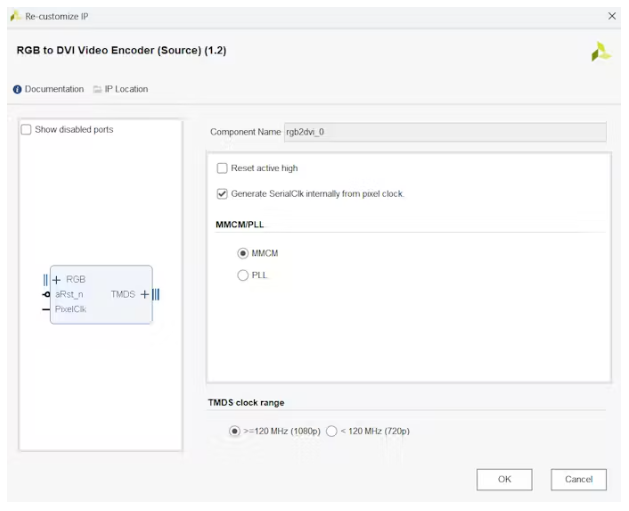Click the RGB bus interface connector
This screenshot has height=511, width=629.
(x=45, y=279)
